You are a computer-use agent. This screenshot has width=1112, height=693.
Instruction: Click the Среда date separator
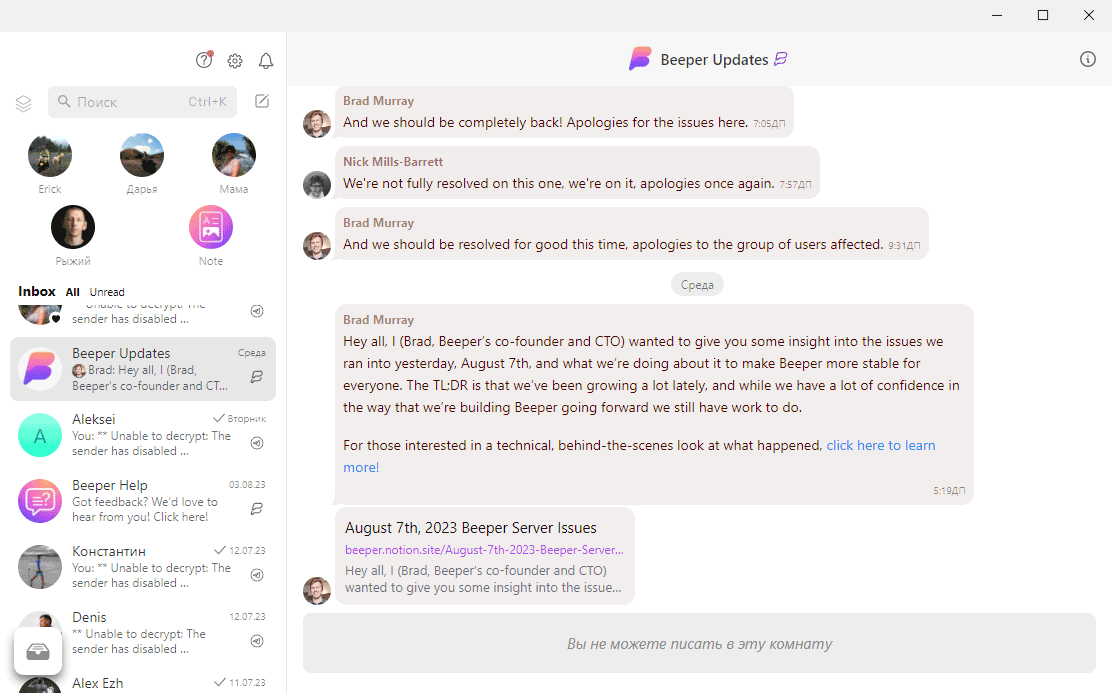click(697, 284)
